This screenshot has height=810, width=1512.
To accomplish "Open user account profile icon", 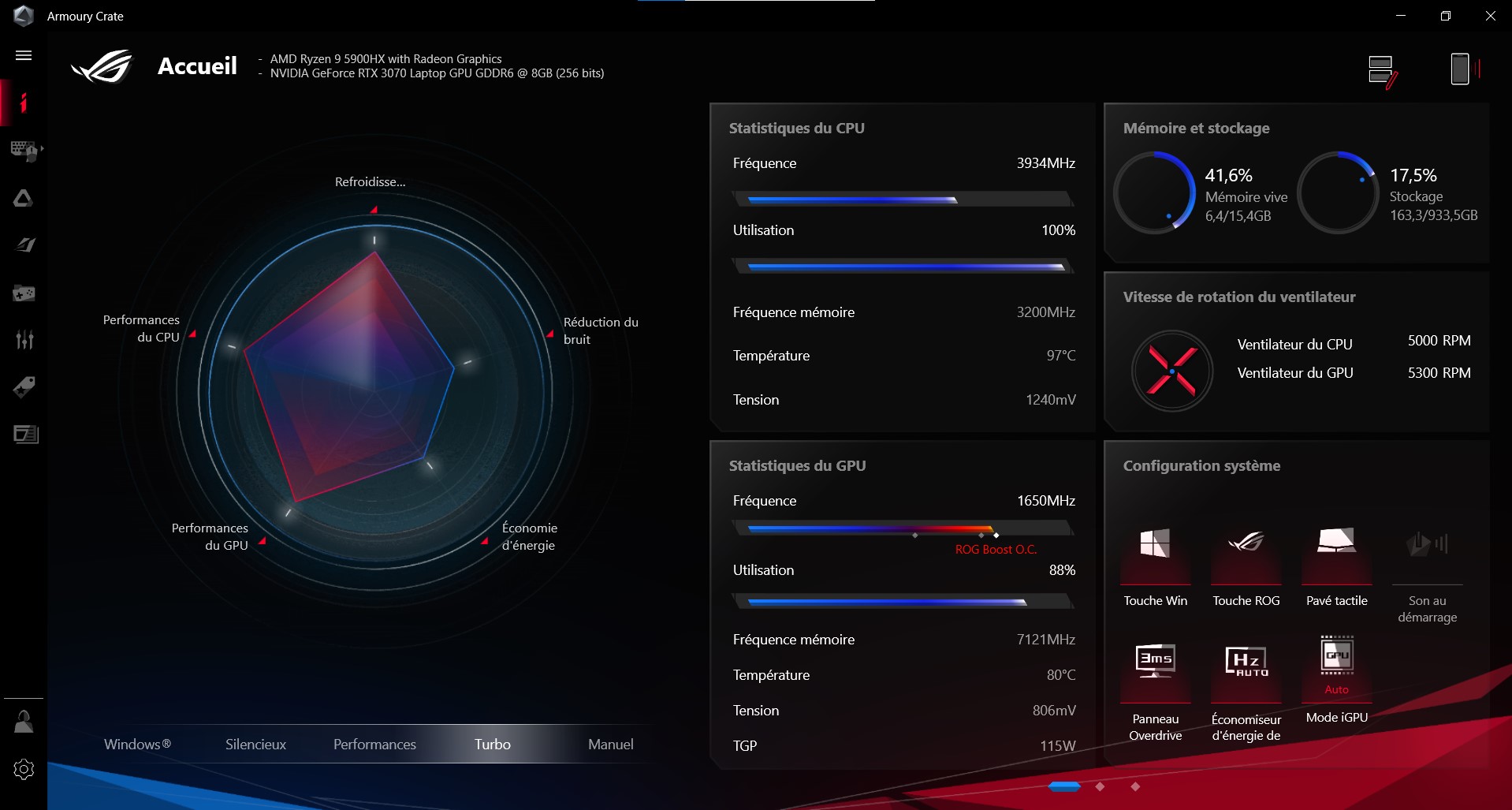I will click(x=24, y=722).
